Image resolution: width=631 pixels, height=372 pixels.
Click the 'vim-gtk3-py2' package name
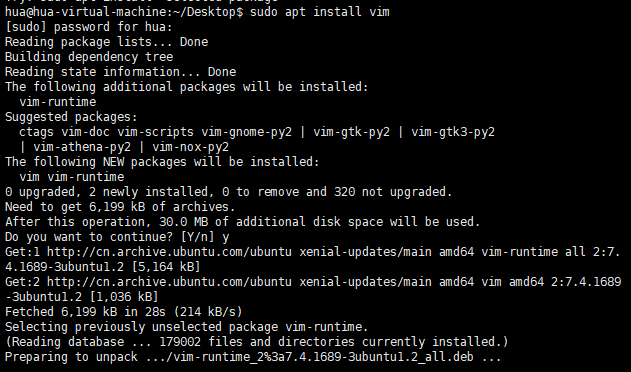click(453, 132)
